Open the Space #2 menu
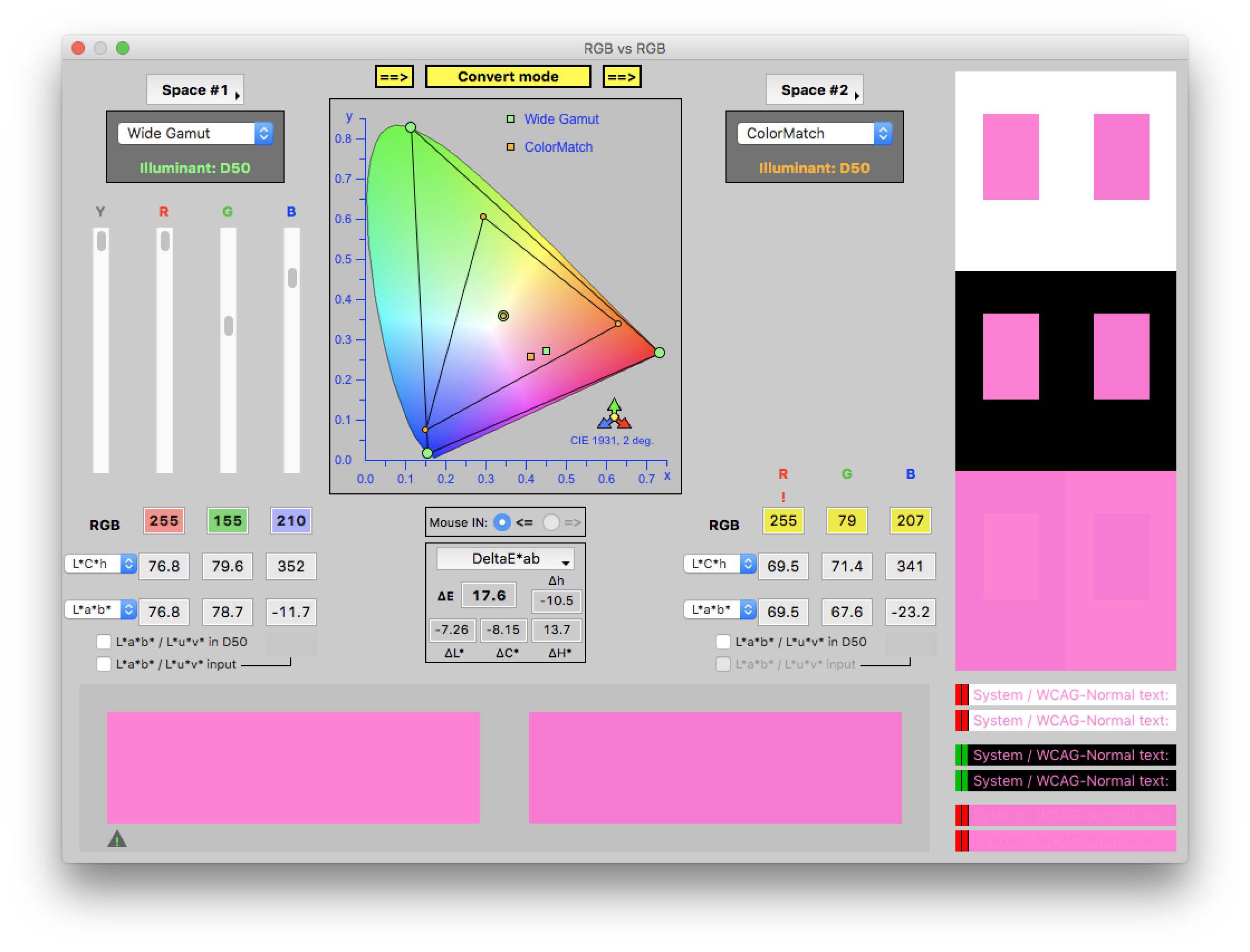Viewport: 1250px width, 952px height. (x=814, y=89)
